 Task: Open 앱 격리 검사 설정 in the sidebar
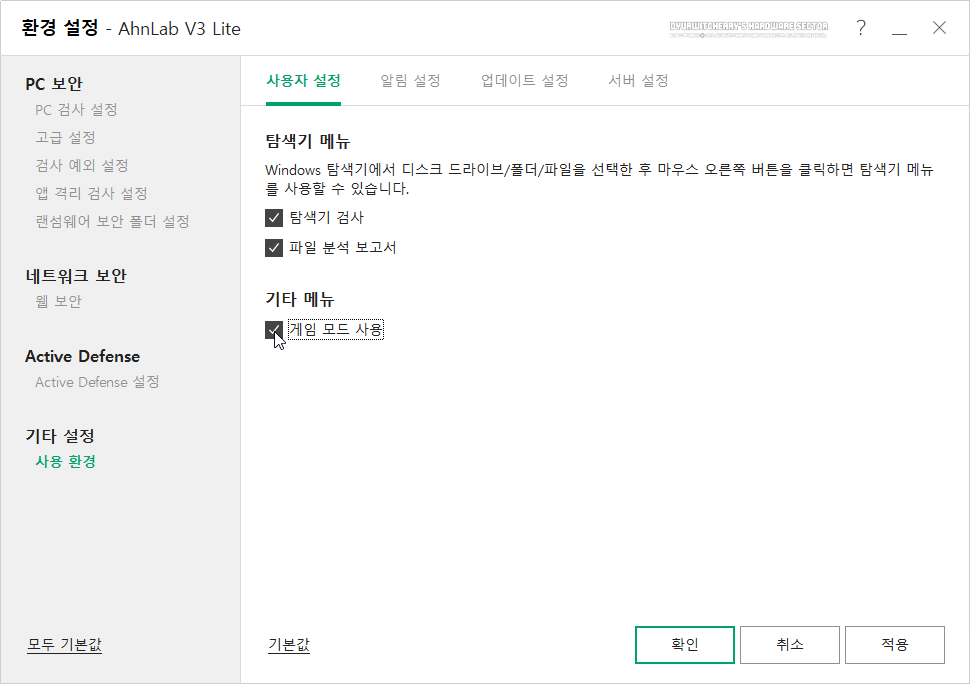click(x=92, y=194)
